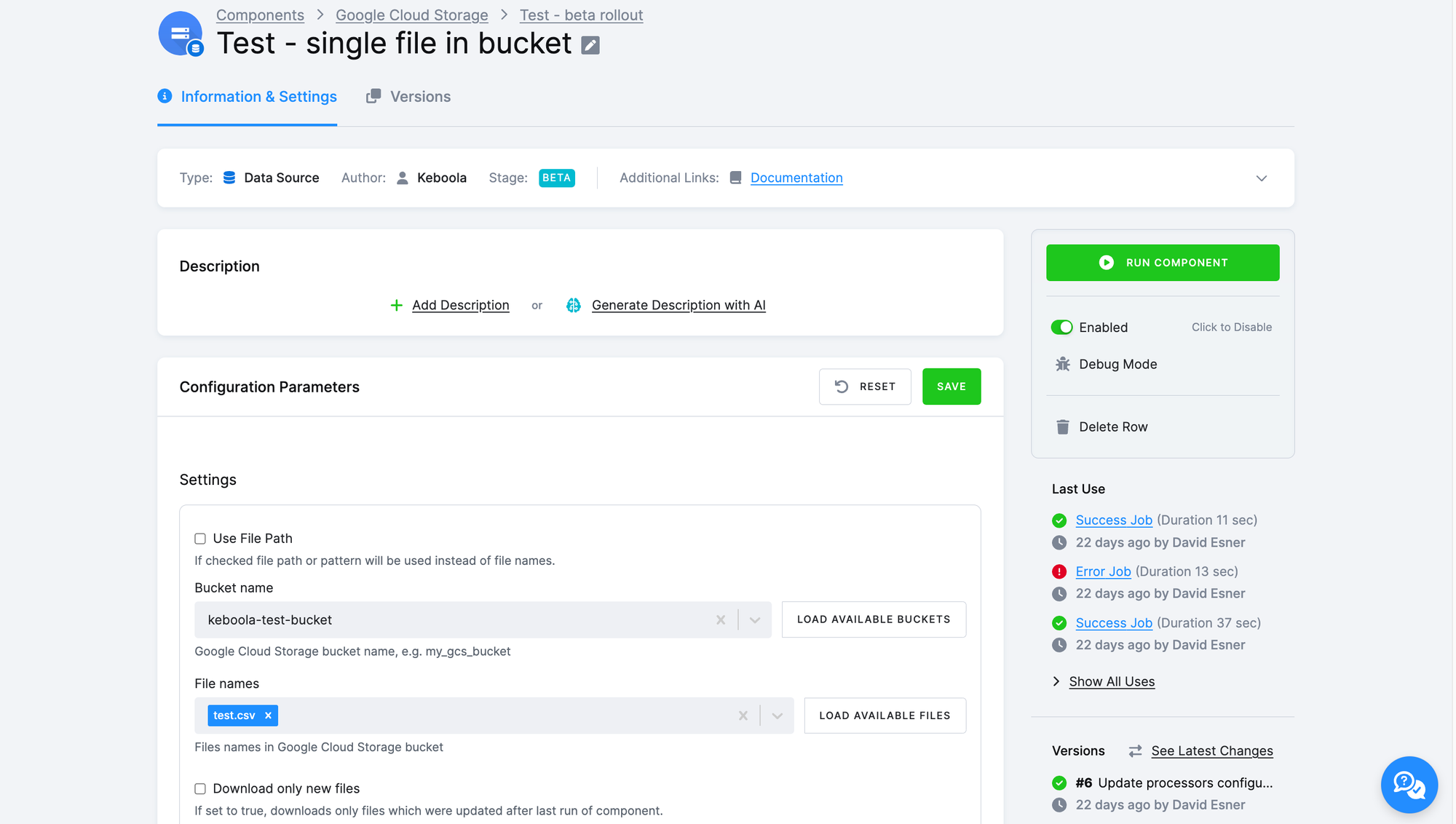
Task: Switch to the Versions tab
Action: (421, 96)
